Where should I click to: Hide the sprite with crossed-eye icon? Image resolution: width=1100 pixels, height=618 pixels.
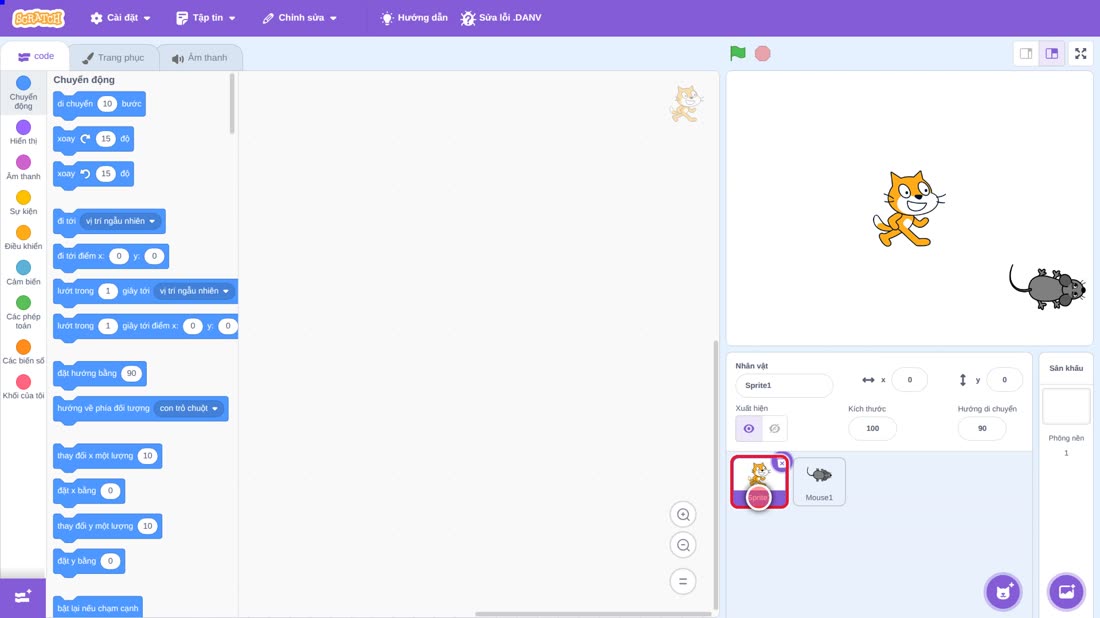tap(774, 429)
